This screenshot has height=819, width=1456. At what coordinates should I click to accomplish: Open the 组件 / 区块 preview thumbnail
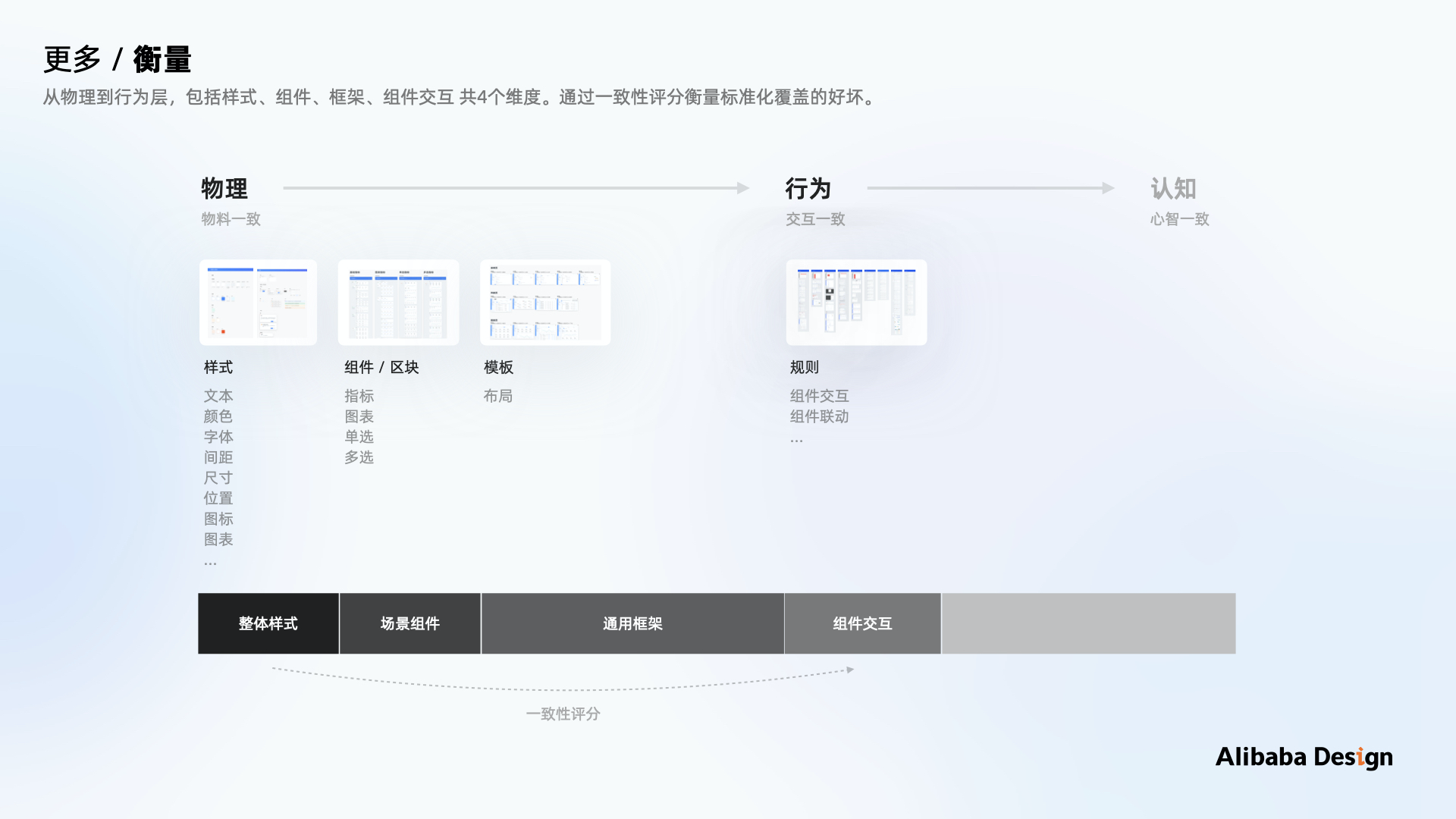[398, 303]
